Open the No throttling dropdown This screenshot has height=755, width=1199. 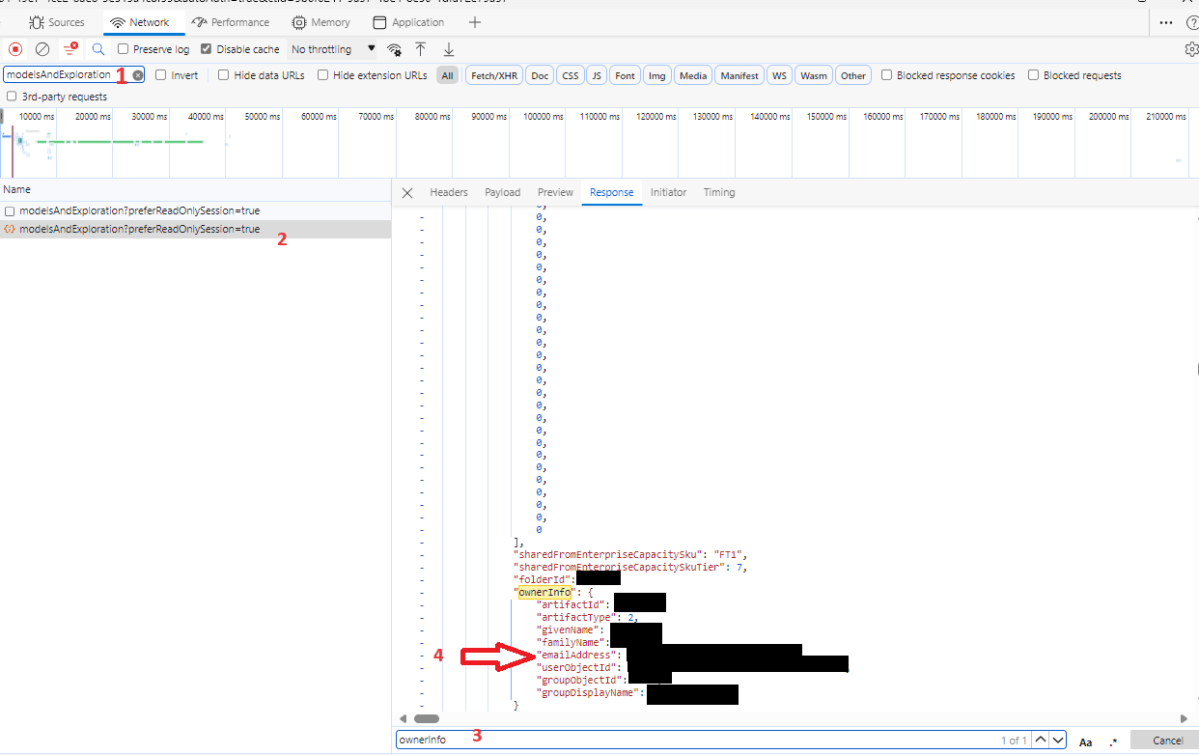coord(330,48)
